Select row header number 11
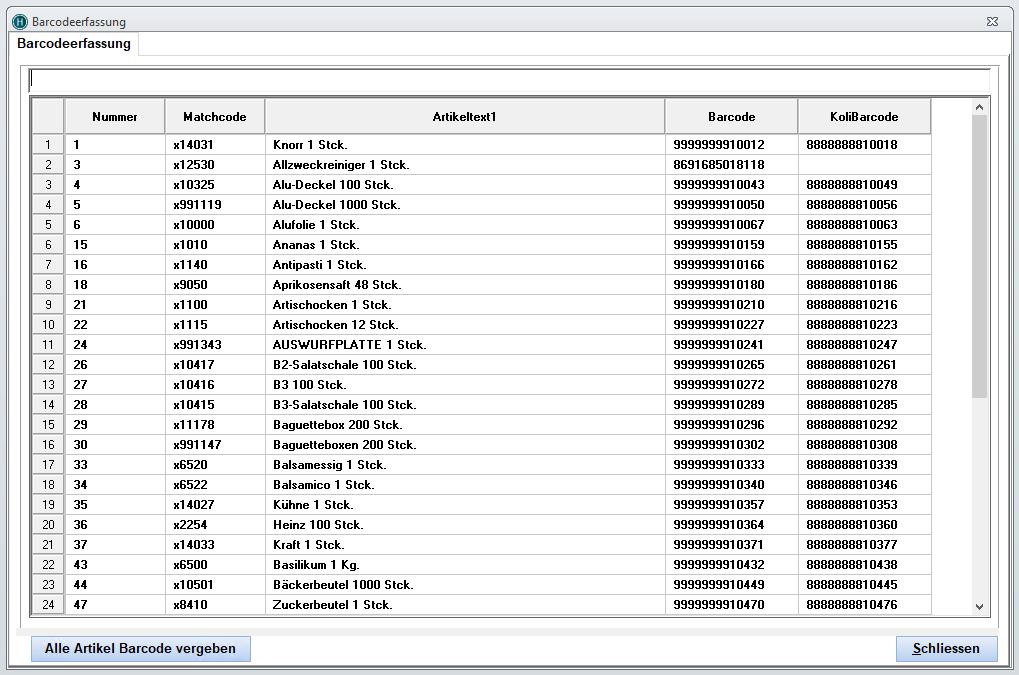The image size is (1019, 675). (x=48, y=345)
